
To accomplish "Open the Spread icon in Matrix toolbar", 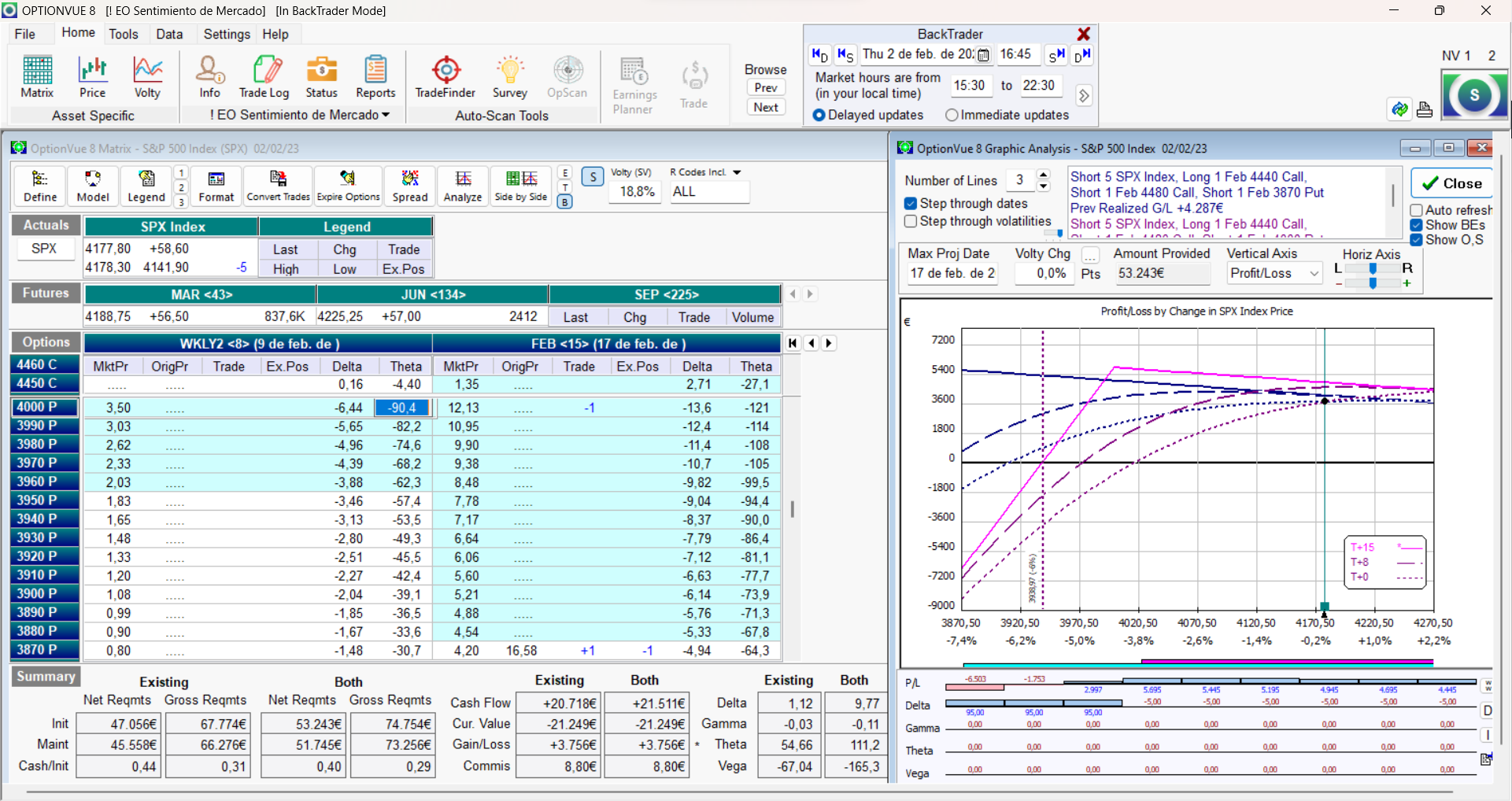I will 410,186.
